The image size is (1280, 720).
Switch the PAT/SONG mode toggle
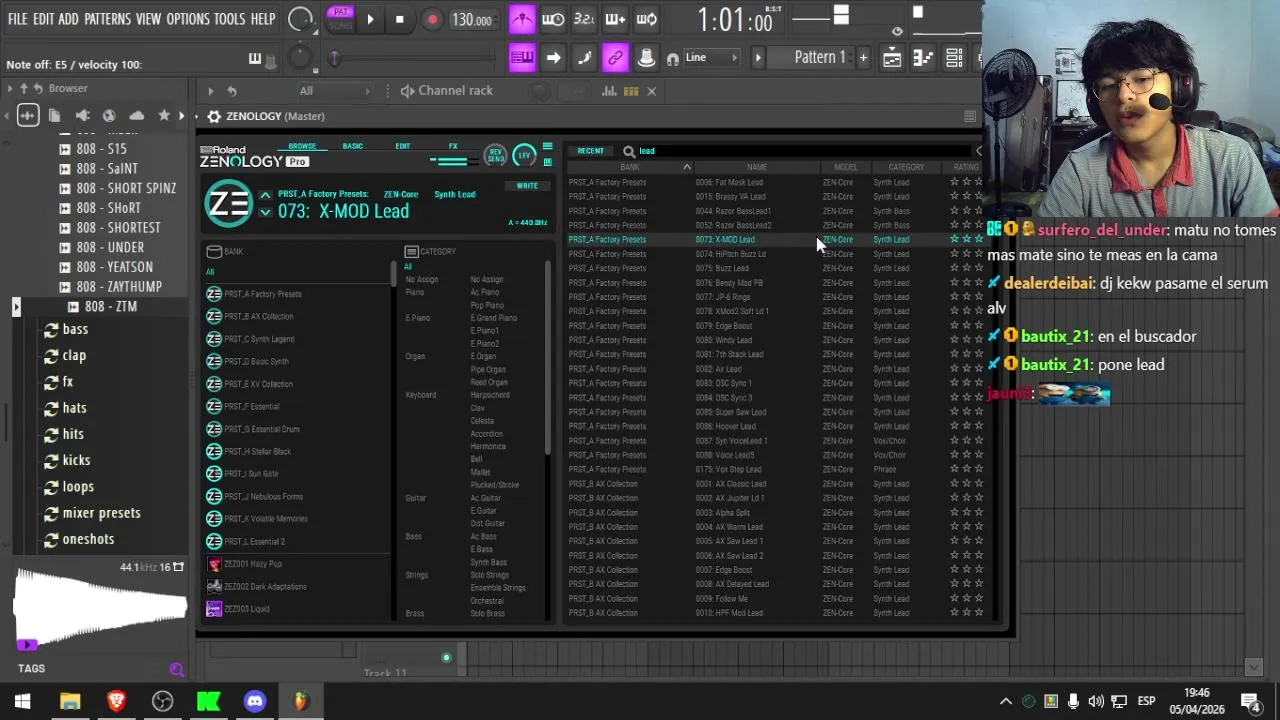pyautogui.click(x=341, y=18)
